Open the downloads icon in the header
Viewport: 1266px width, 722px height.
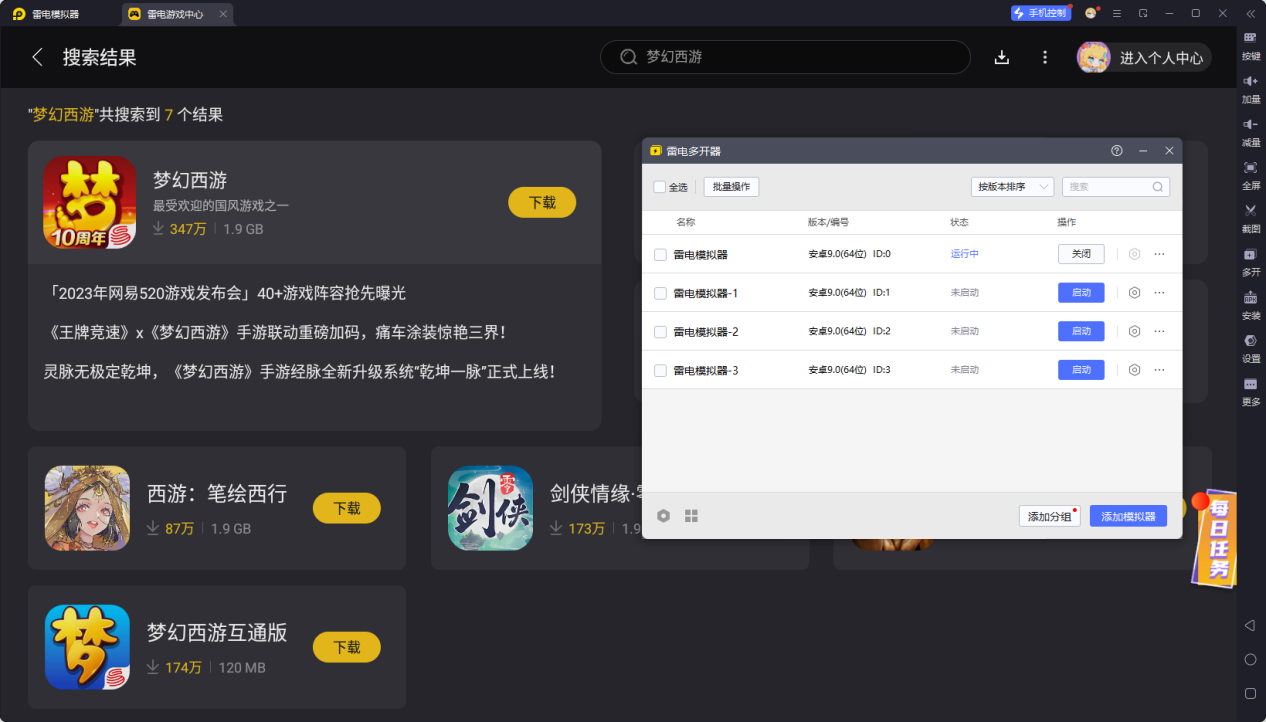tap(1002, 57)
